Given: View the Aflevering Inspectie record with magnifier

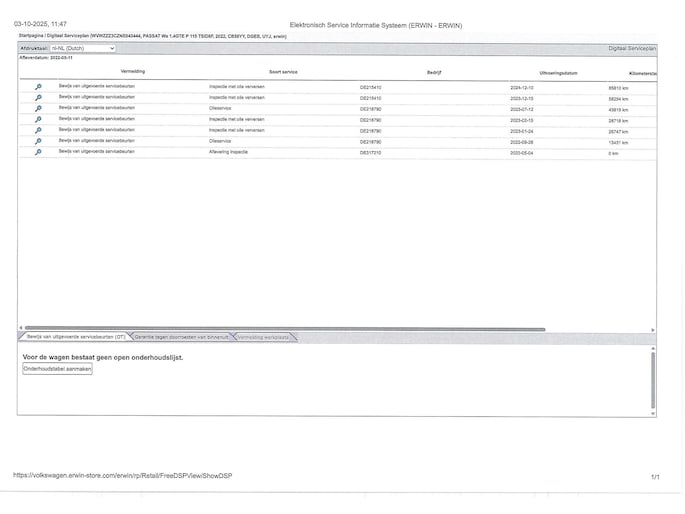Looking at the screenshot, I should pos(38,152).
